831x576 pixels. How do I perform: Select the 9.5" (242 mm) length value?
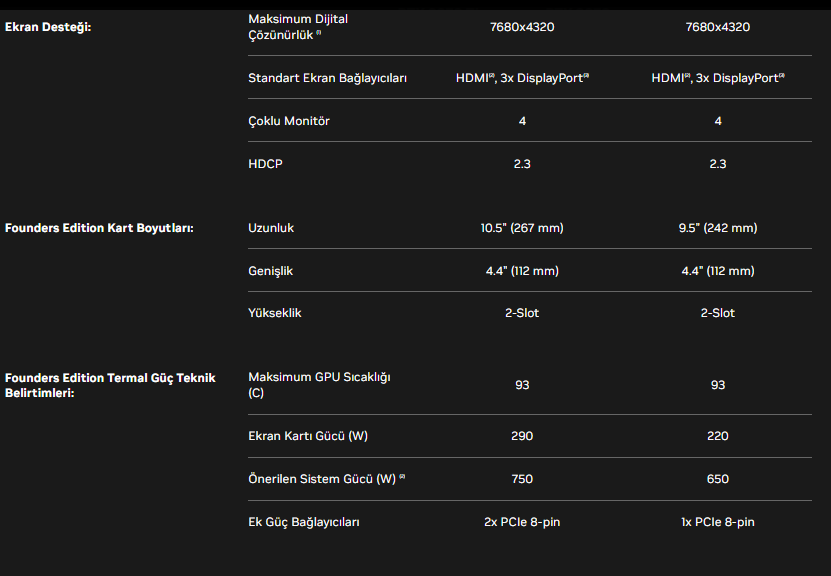point(718,228)
